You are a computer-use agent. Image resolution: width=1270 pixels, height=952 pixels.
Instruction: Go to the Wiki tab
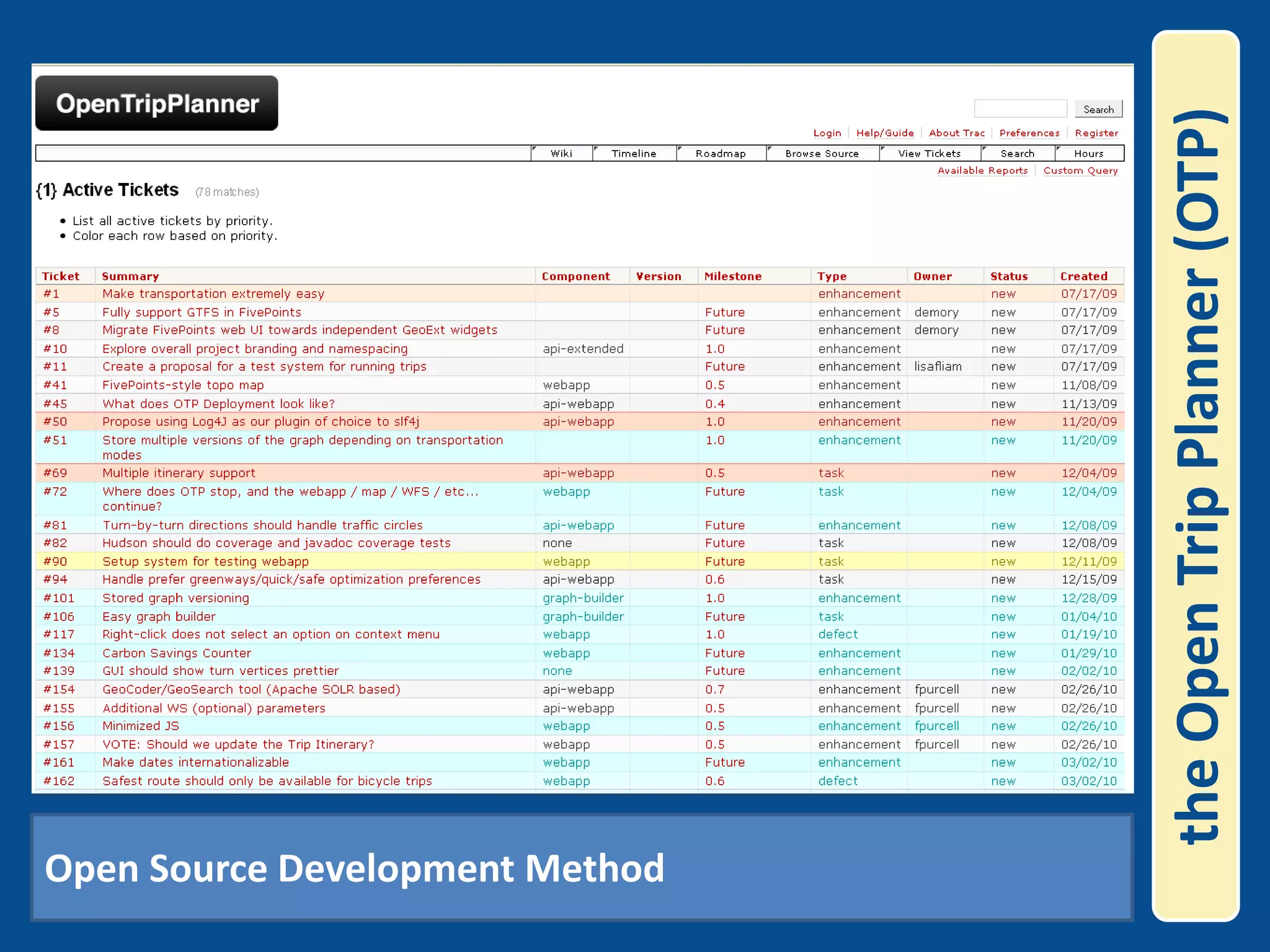pos(561,154)
